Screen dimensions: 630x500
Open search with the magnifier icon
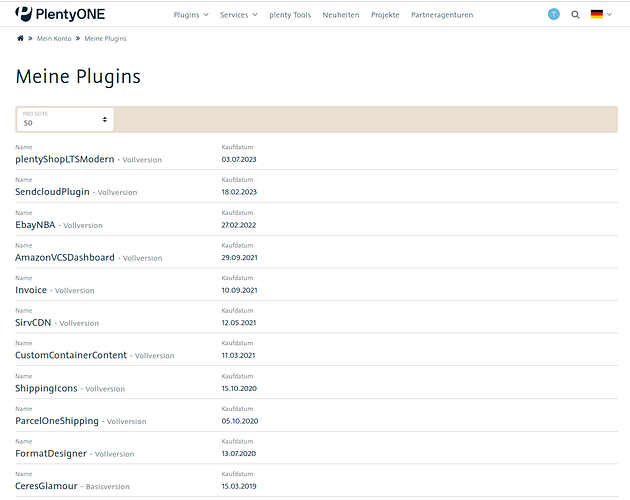coord(575,15)
